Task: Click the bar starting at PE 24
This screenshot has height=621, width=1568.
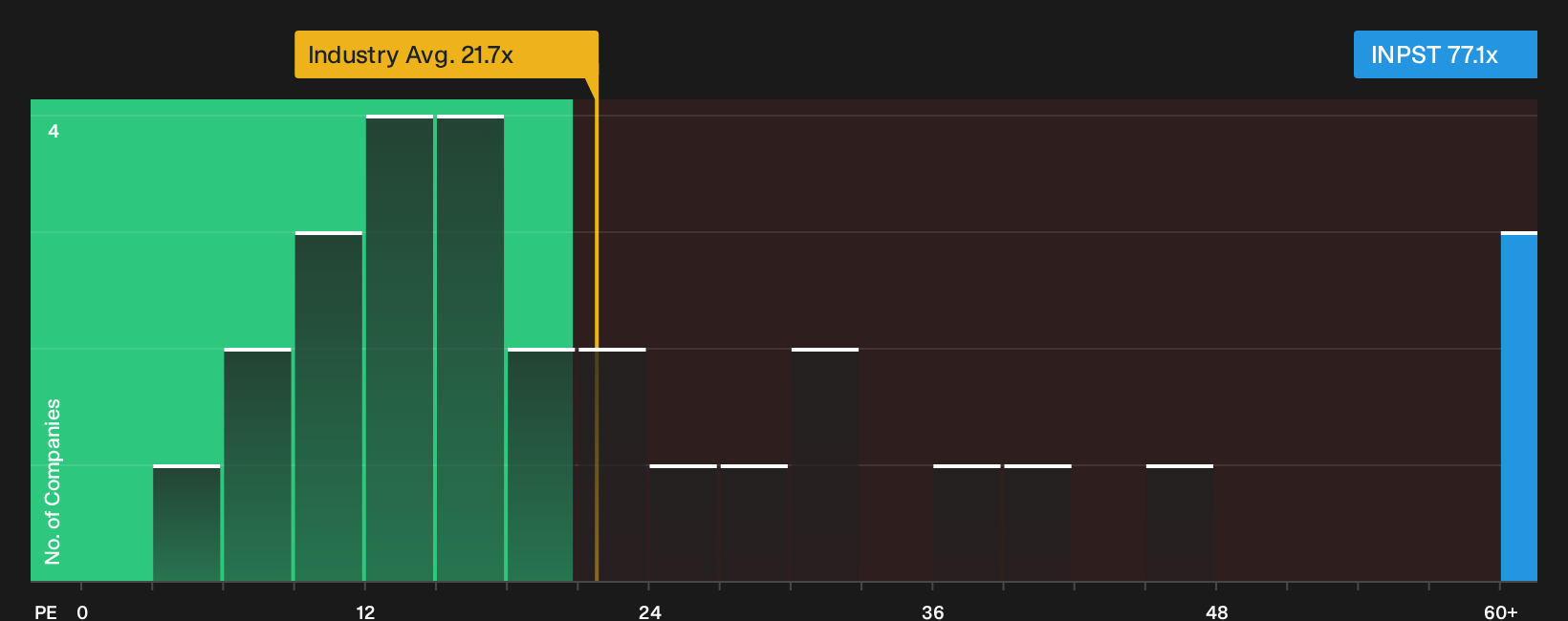Action: (x=684, y=523)
